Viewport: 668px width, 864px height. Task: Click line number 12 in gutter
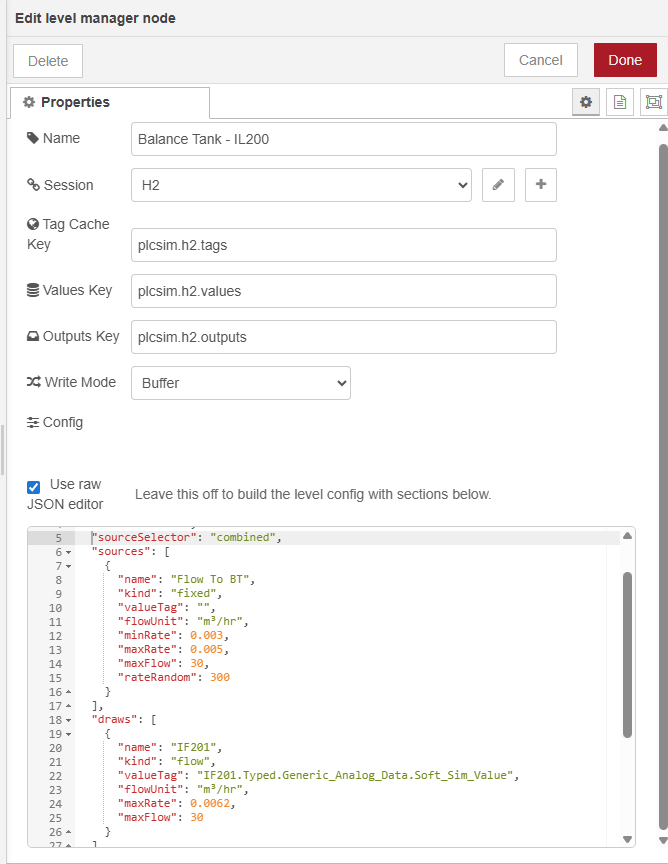[55, 636]
